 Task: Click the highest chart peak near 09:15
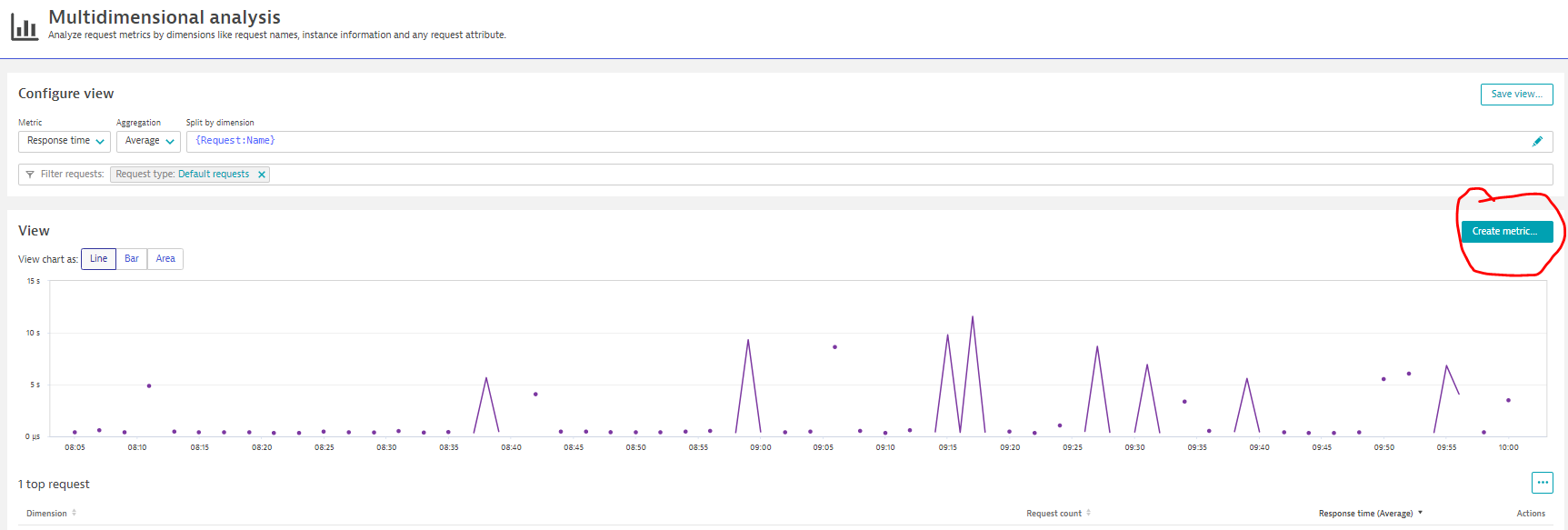973,317
